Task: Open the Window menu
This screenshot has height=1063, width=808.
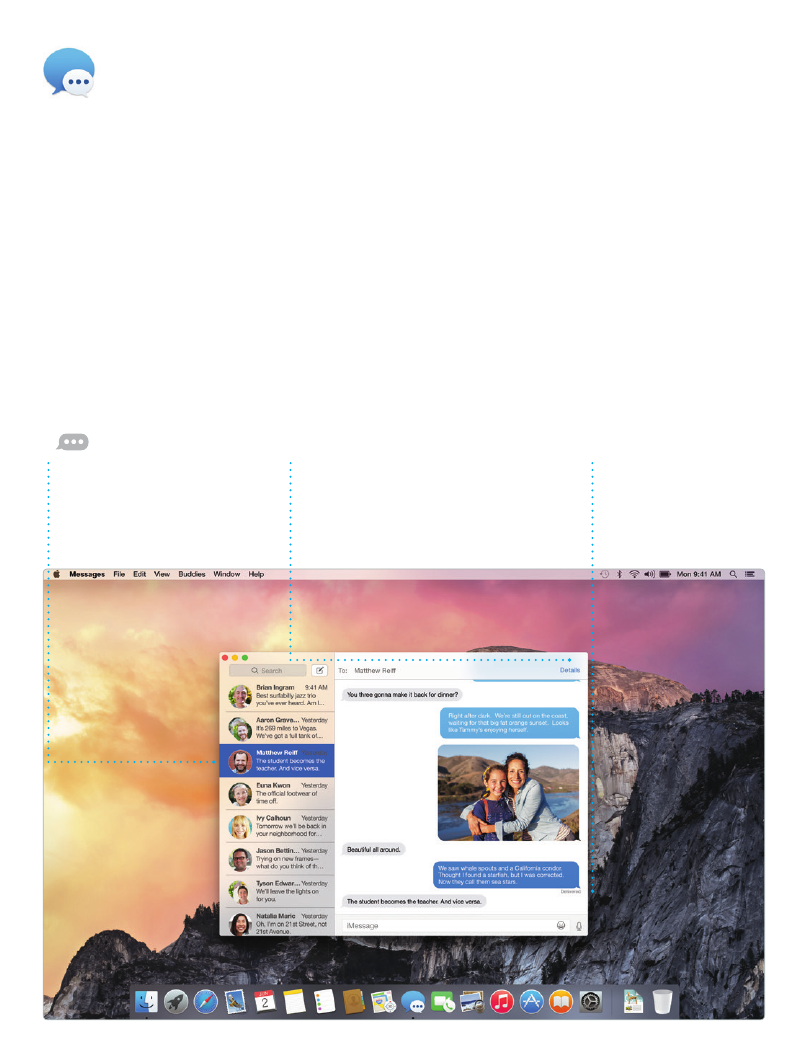Action: 226,574
